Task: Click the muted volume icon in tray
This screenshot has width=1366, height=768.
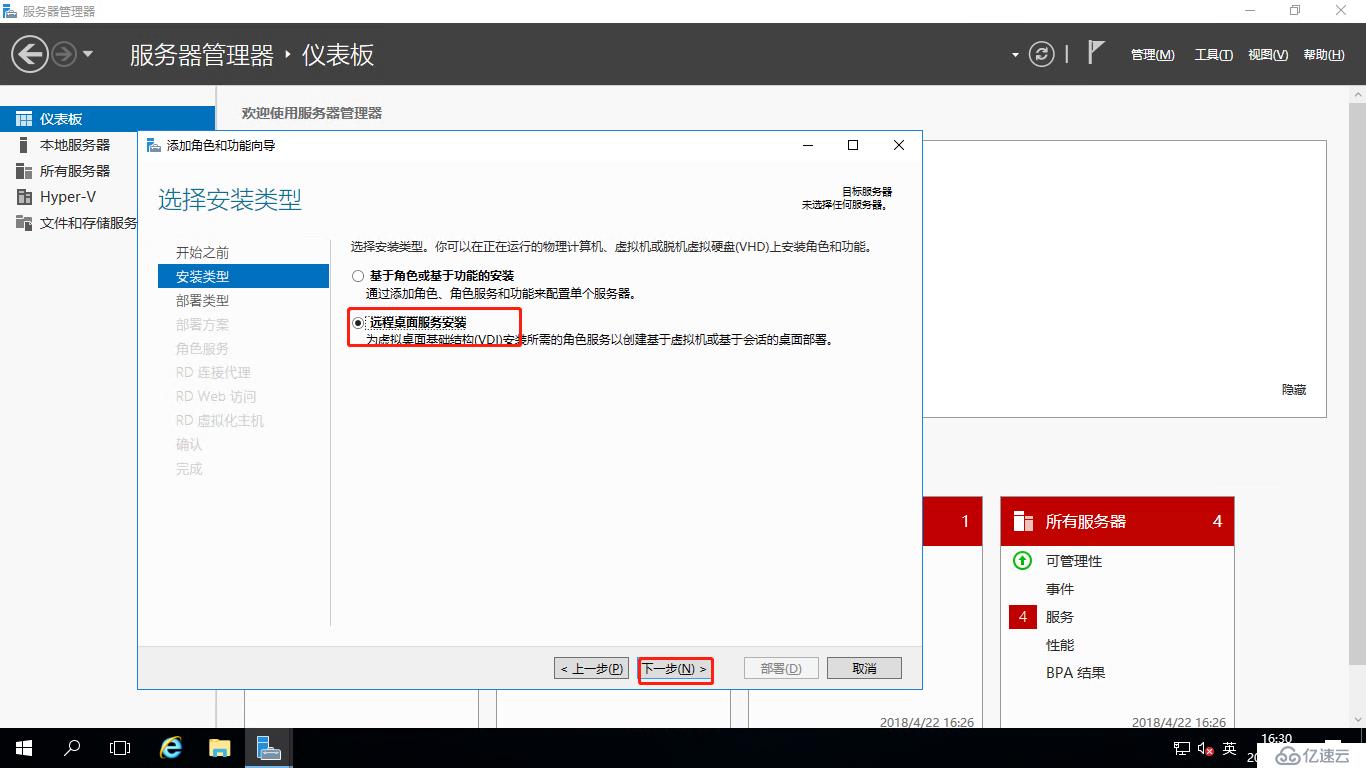Action: pyautogui.click(x=1205, y=749)
